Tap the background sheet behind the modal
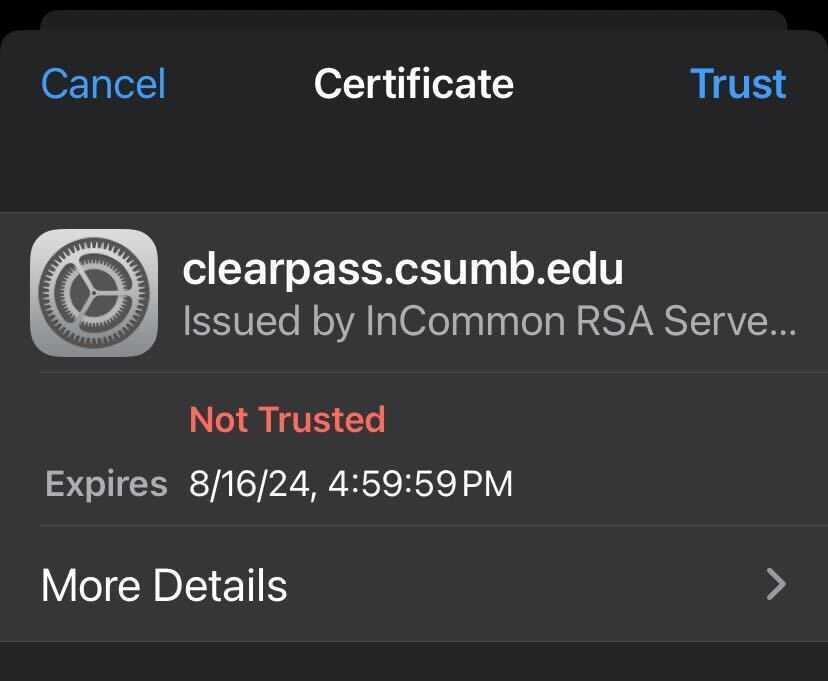The width and height of the screenshot is (828, 681). [414, 20]
